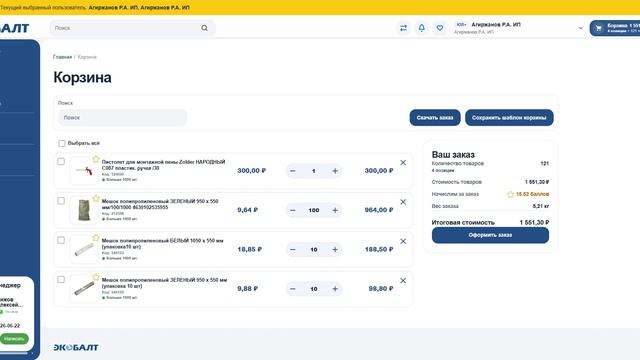Click the Экобалт logo in footer
This screenshot has height=360, width=640.
tap(76, 347)
